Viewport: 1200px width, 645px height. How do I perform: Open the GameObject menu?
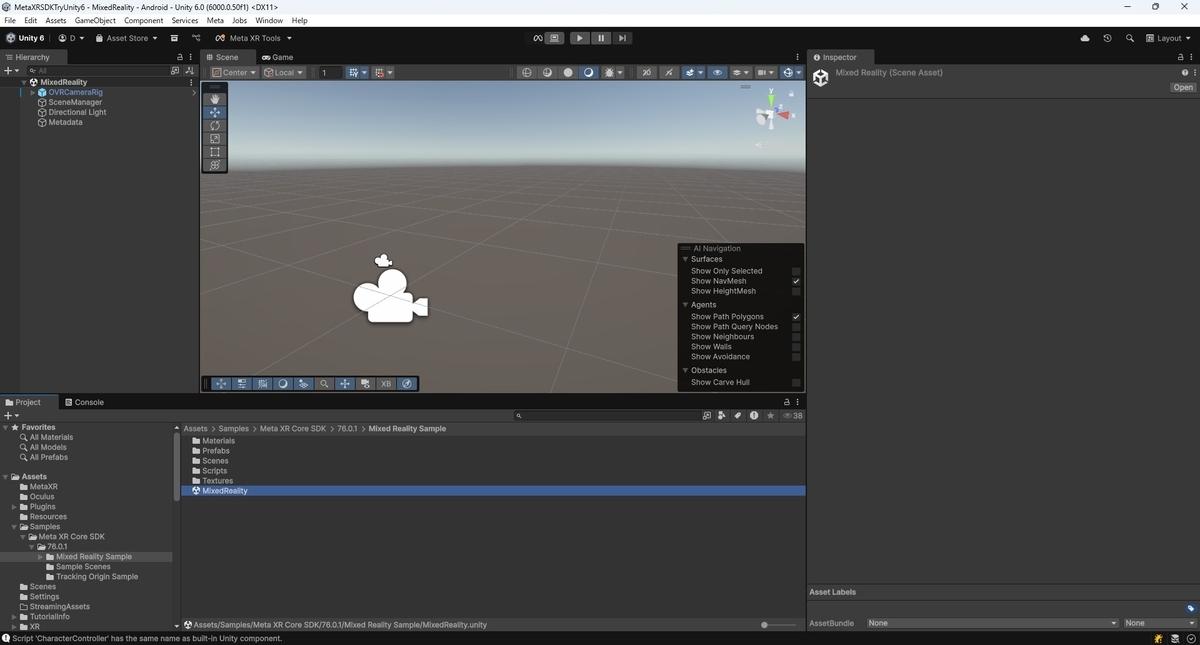[95, 20]
